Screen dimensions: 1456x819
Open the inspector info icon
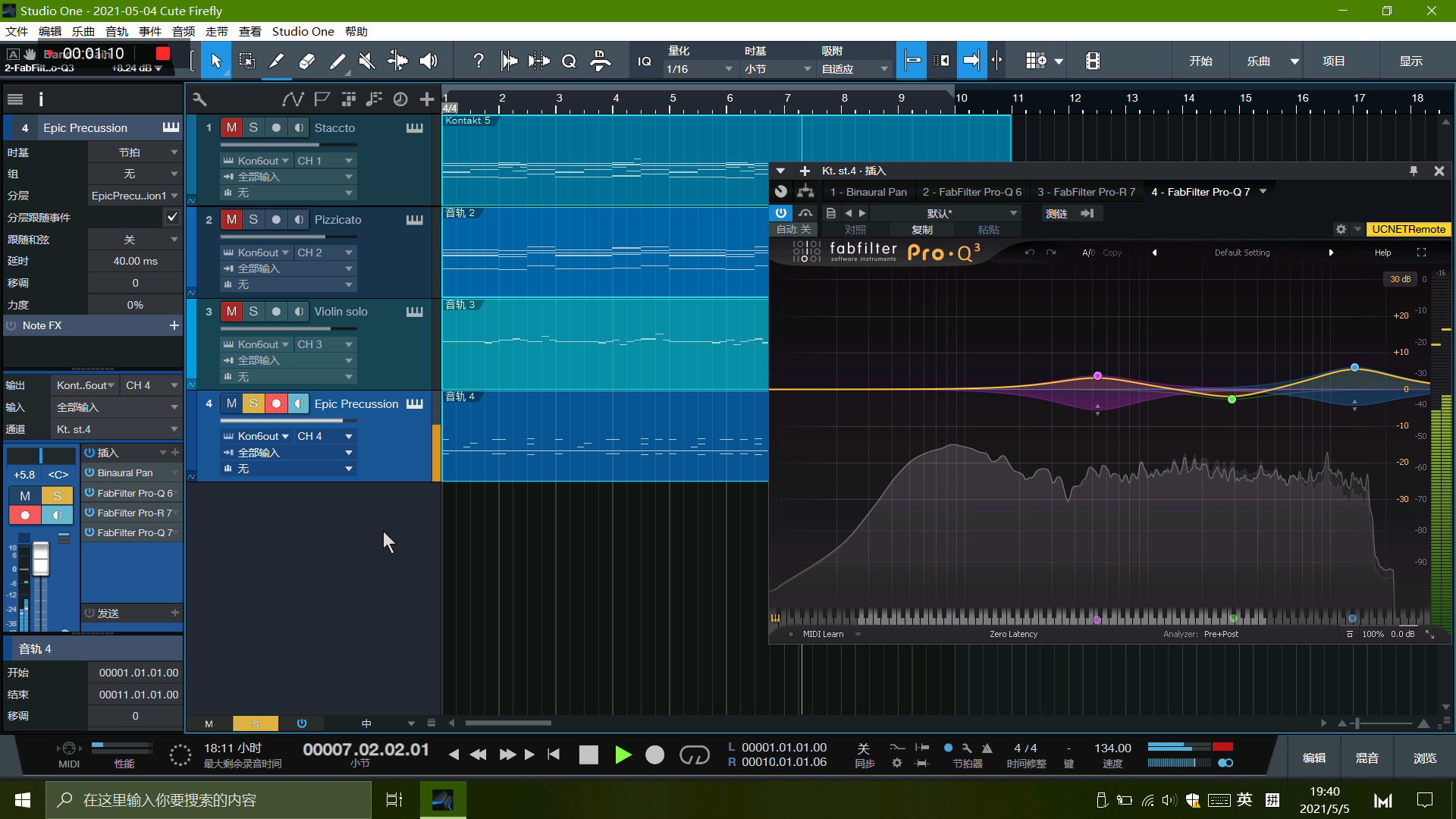pos(41,99)
